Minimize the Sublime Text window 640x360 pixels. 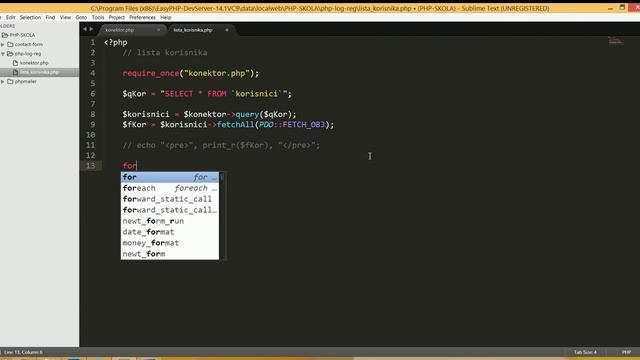pos(611,8)
